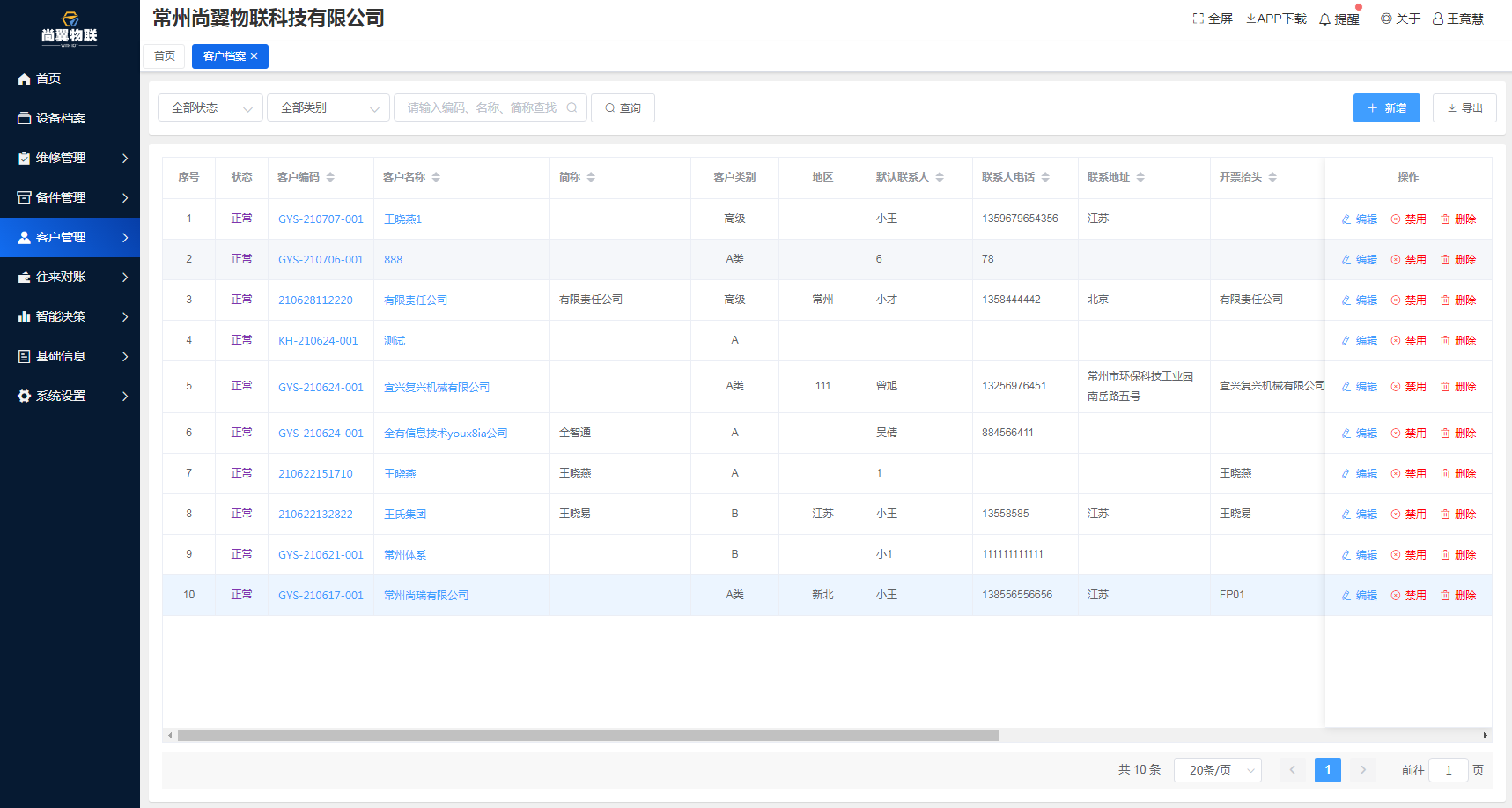1512x808 pixels.
Task: Click the go-to page number field
Action: tap(1448, 770)
